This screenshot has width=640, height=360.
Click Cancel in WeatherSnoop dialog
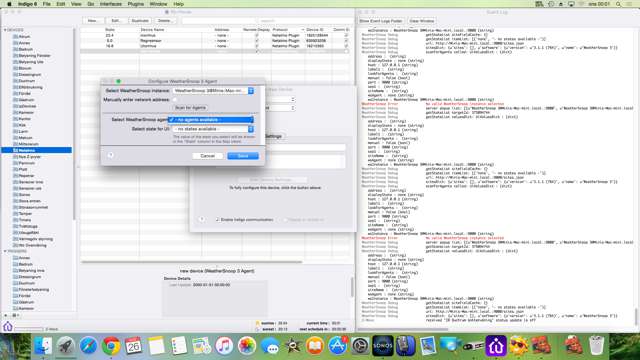[x=208, y=156]
